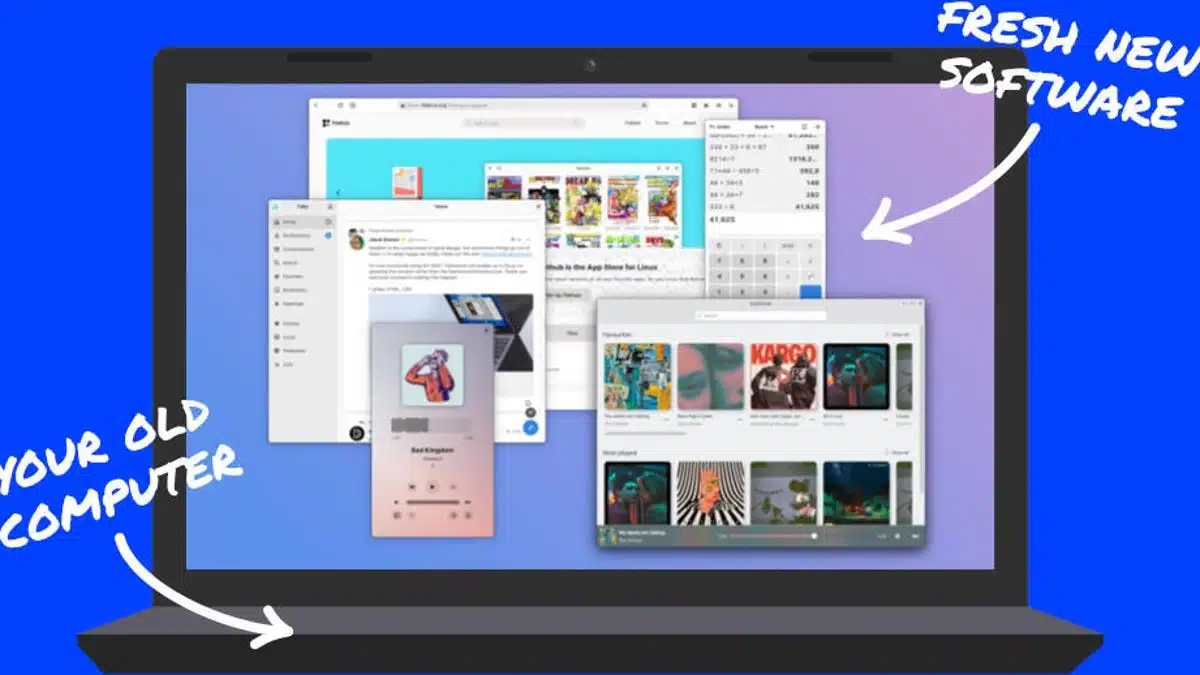The height and width of the screenshot is (675, 1200).
Task: Open the KARGO album cover
Action: coord(784,377)
